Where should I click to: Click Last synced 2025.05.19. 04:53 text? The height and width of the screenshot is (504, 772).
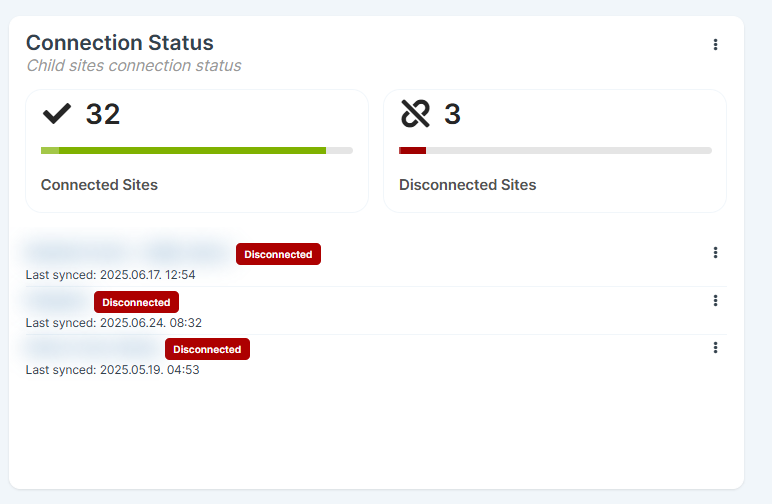pyautogui.click(x=112, y=370)
